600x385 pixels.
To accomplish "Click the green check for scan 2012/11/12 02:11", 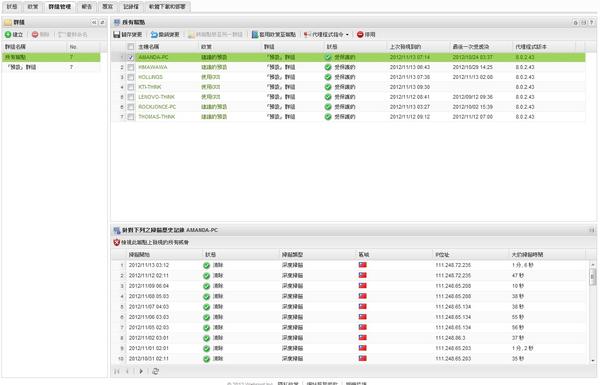I will tap(207, 276).
